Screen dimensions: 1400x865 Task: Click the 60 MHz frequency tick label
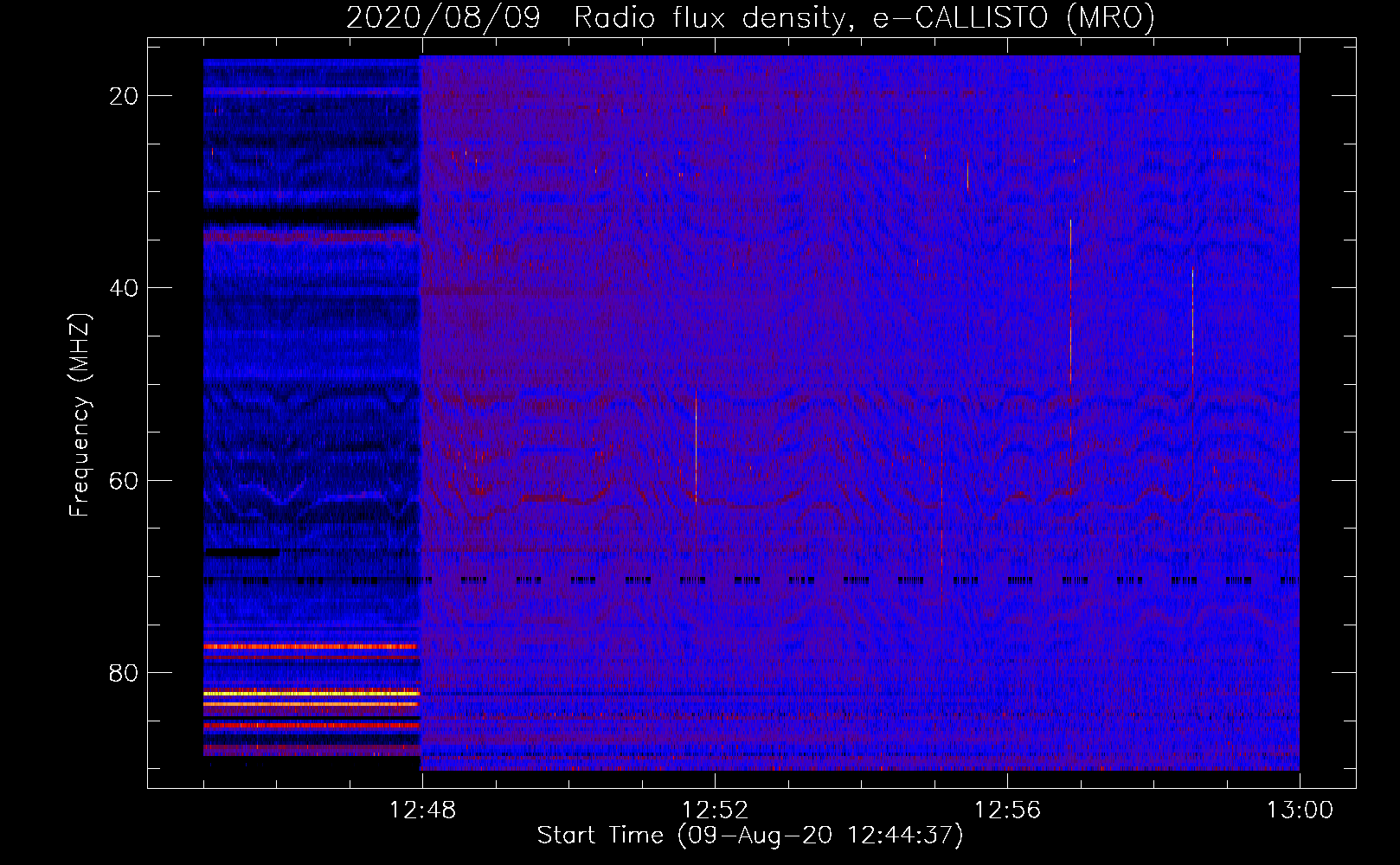coord(124,481)
